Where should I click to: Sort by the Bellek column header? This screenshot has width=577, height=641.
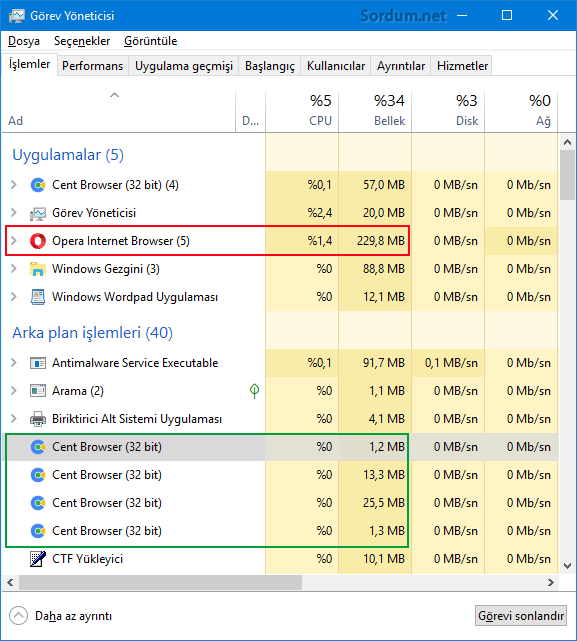coord(375,112)
